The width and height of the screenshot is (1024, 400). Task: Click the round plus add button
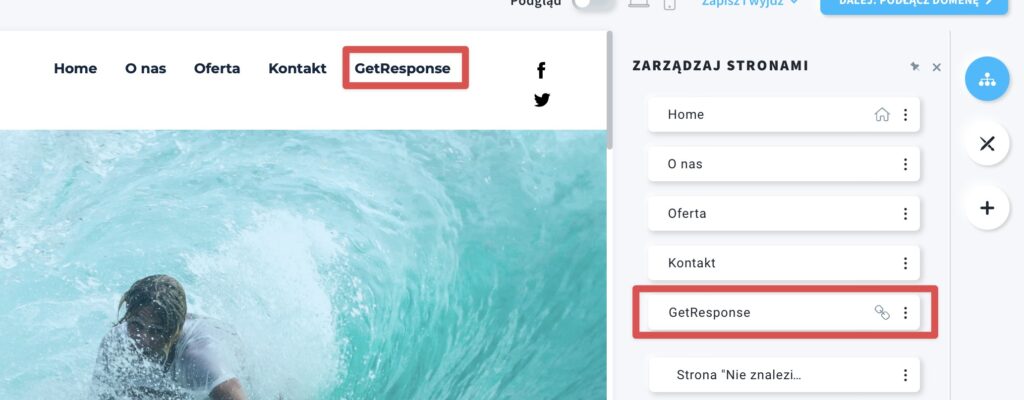click(x=987, y=208)
